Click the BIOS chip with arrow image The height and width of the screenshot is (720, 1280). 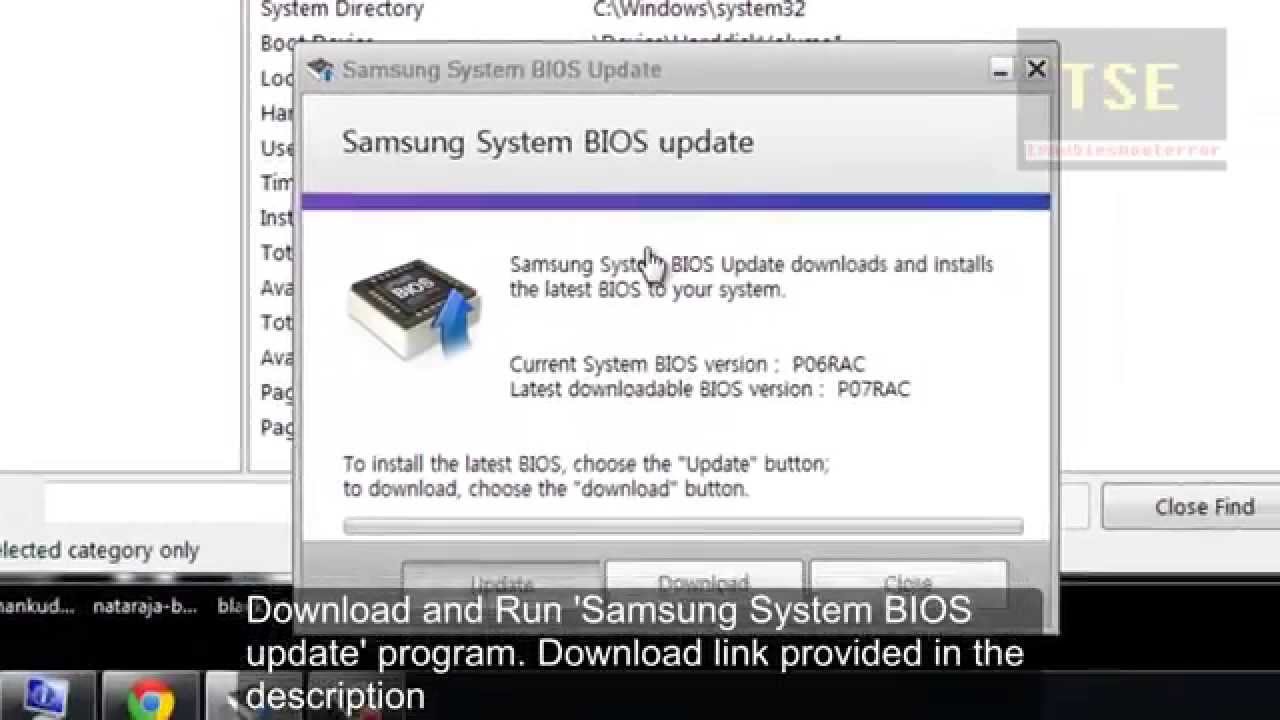[415, 310]
